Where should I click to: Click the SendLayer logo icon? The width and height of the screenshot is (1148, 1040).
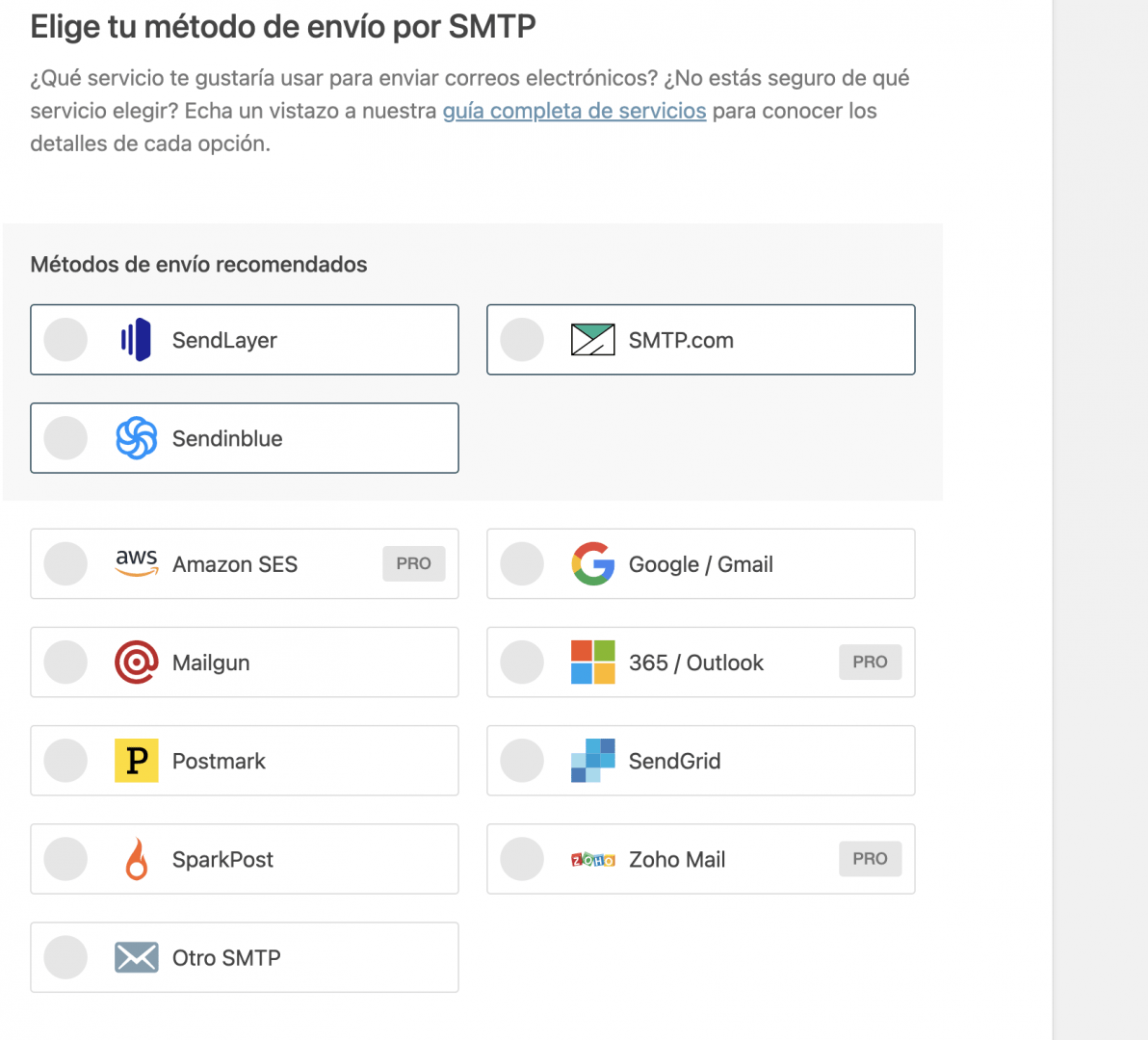(x=136, y=340)
